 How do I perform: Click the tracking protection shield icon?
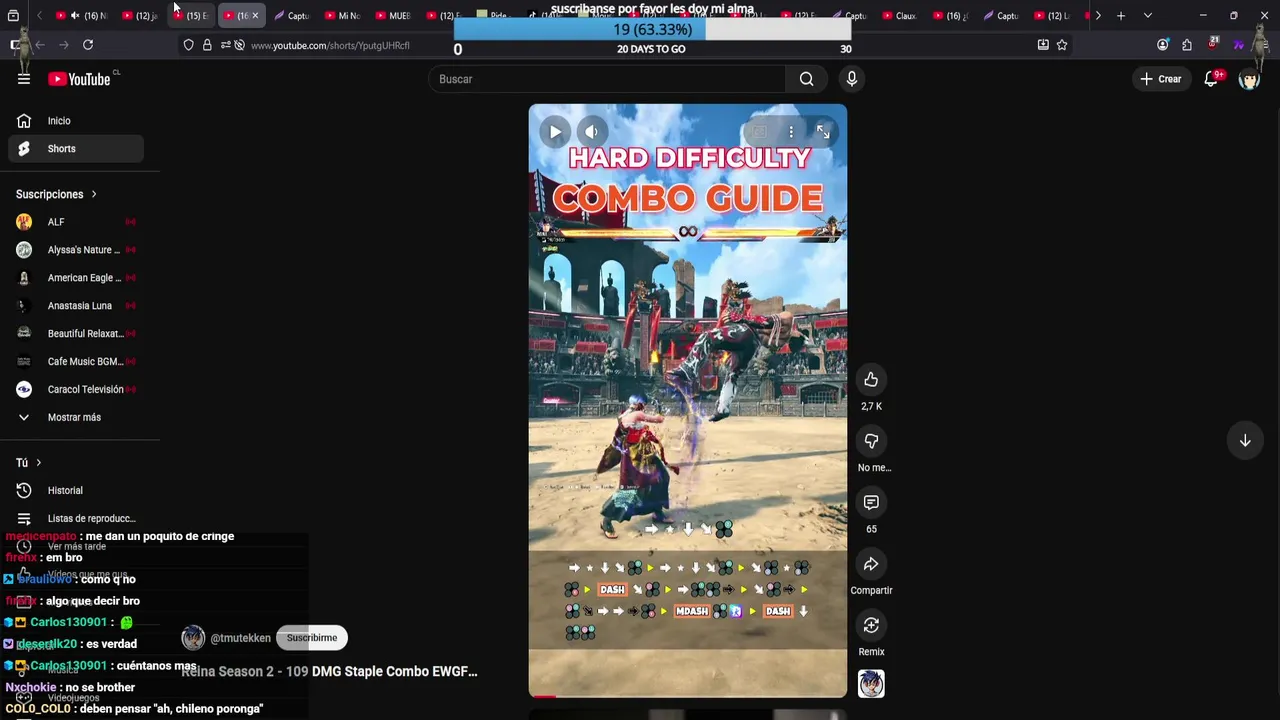tap(188, 45)
